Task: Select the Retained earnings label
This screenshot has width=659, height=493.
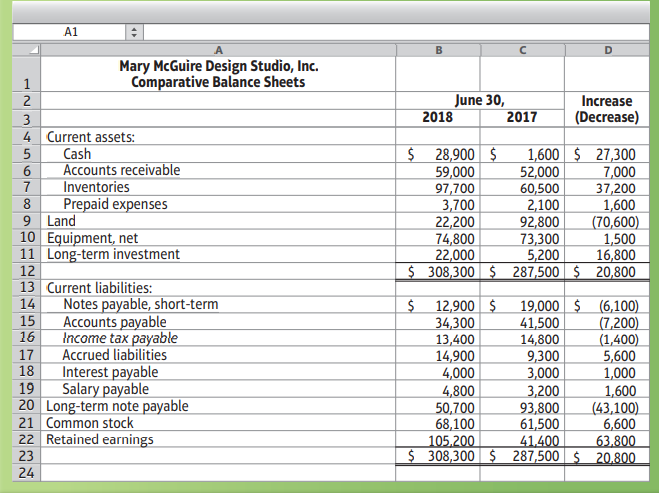Action: (100, 439)
